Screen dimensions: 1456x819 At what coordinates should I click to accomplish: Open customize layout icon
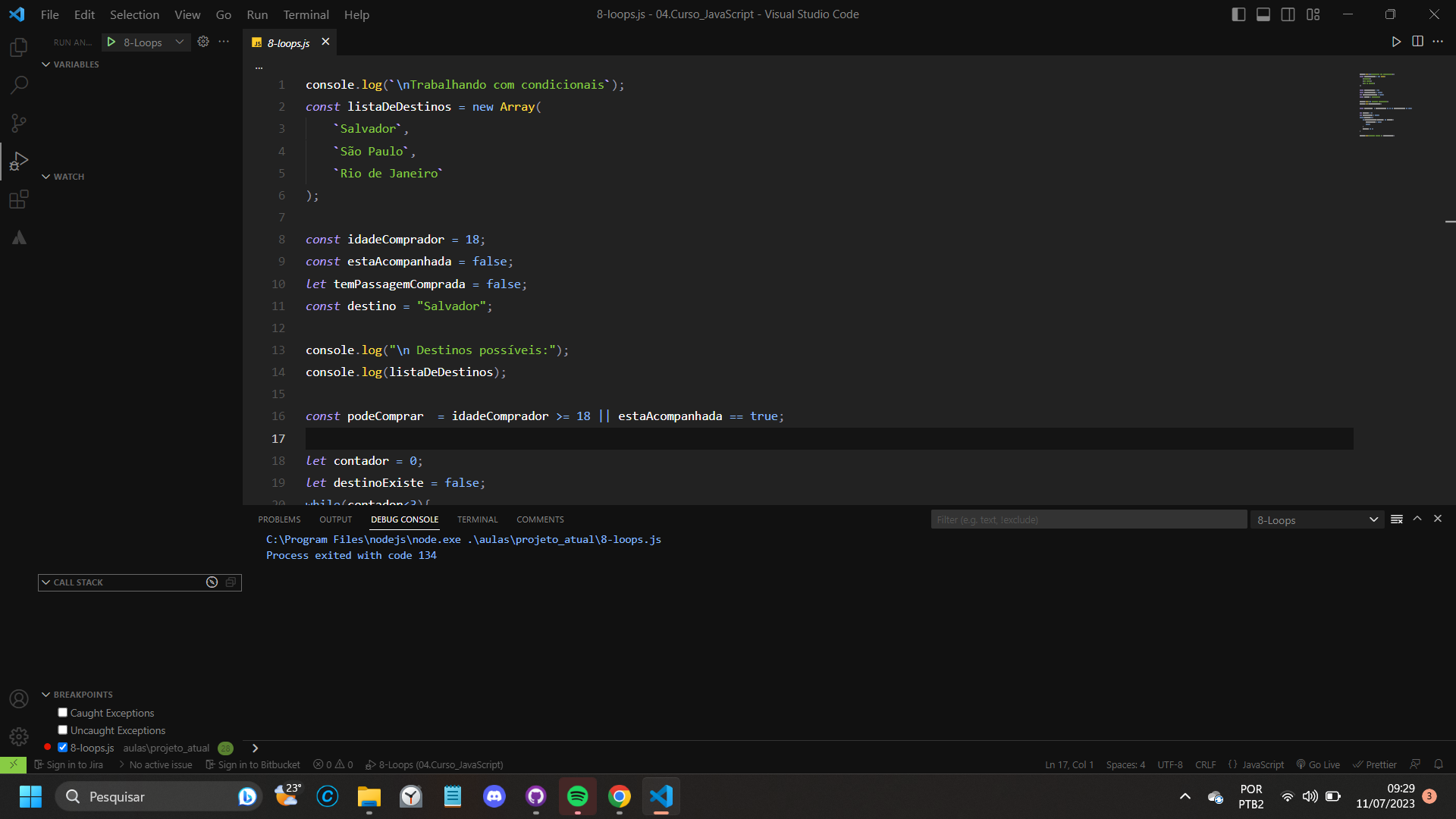tap(1313, 14)
